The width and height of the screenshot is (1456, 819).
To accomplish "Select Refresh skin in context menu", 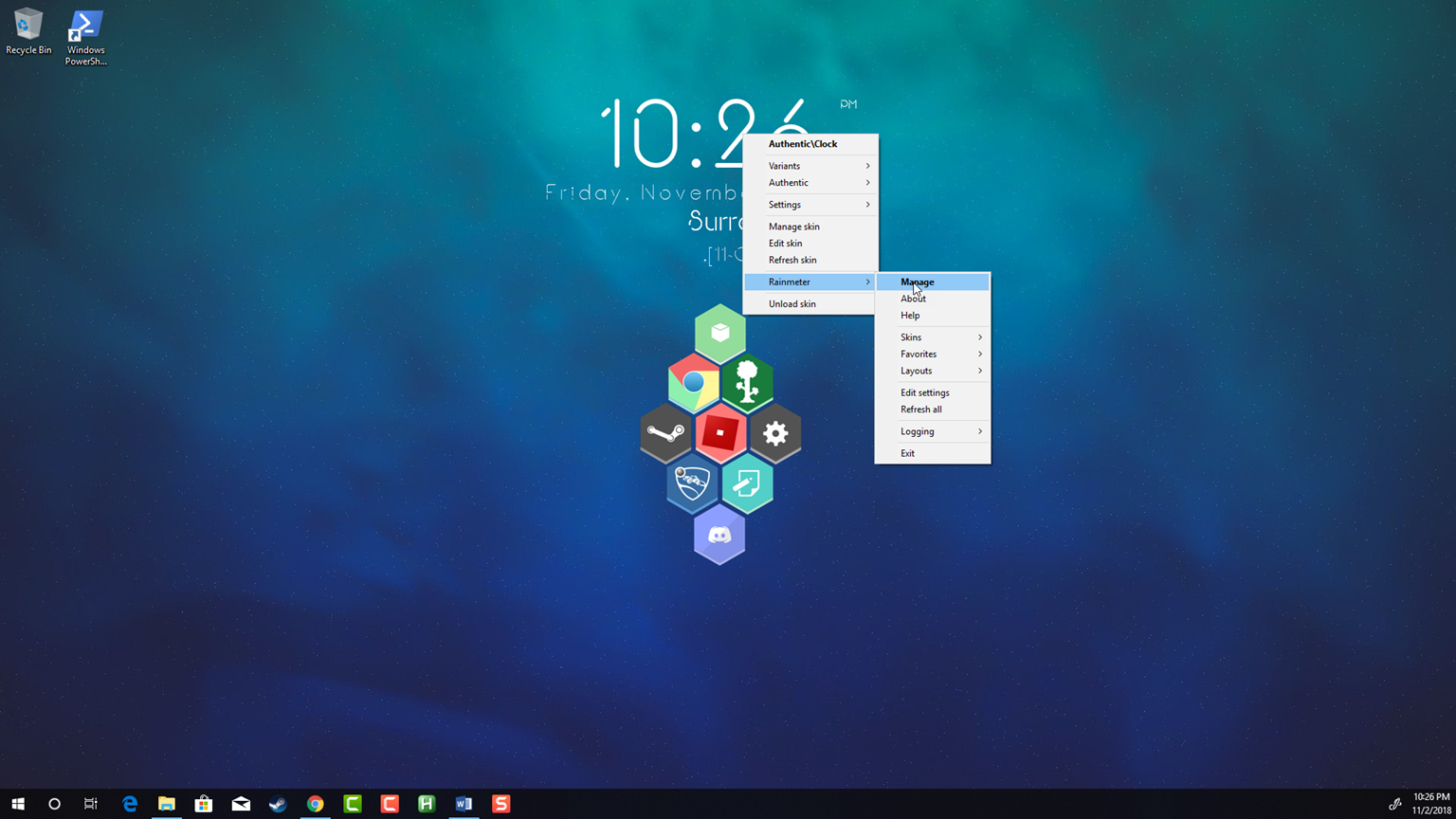I will (792, 260).
